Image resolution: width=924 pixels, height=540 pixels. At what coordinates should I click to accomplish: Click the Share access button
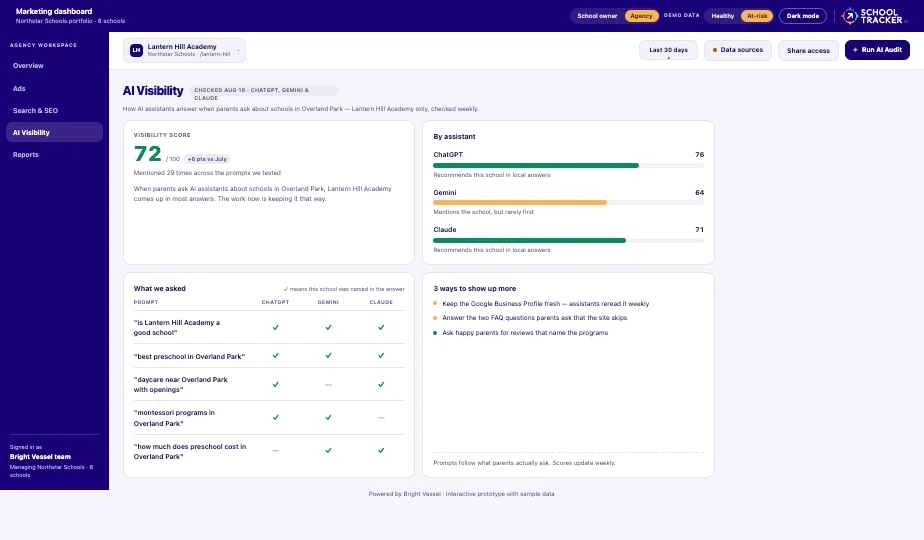808,50
